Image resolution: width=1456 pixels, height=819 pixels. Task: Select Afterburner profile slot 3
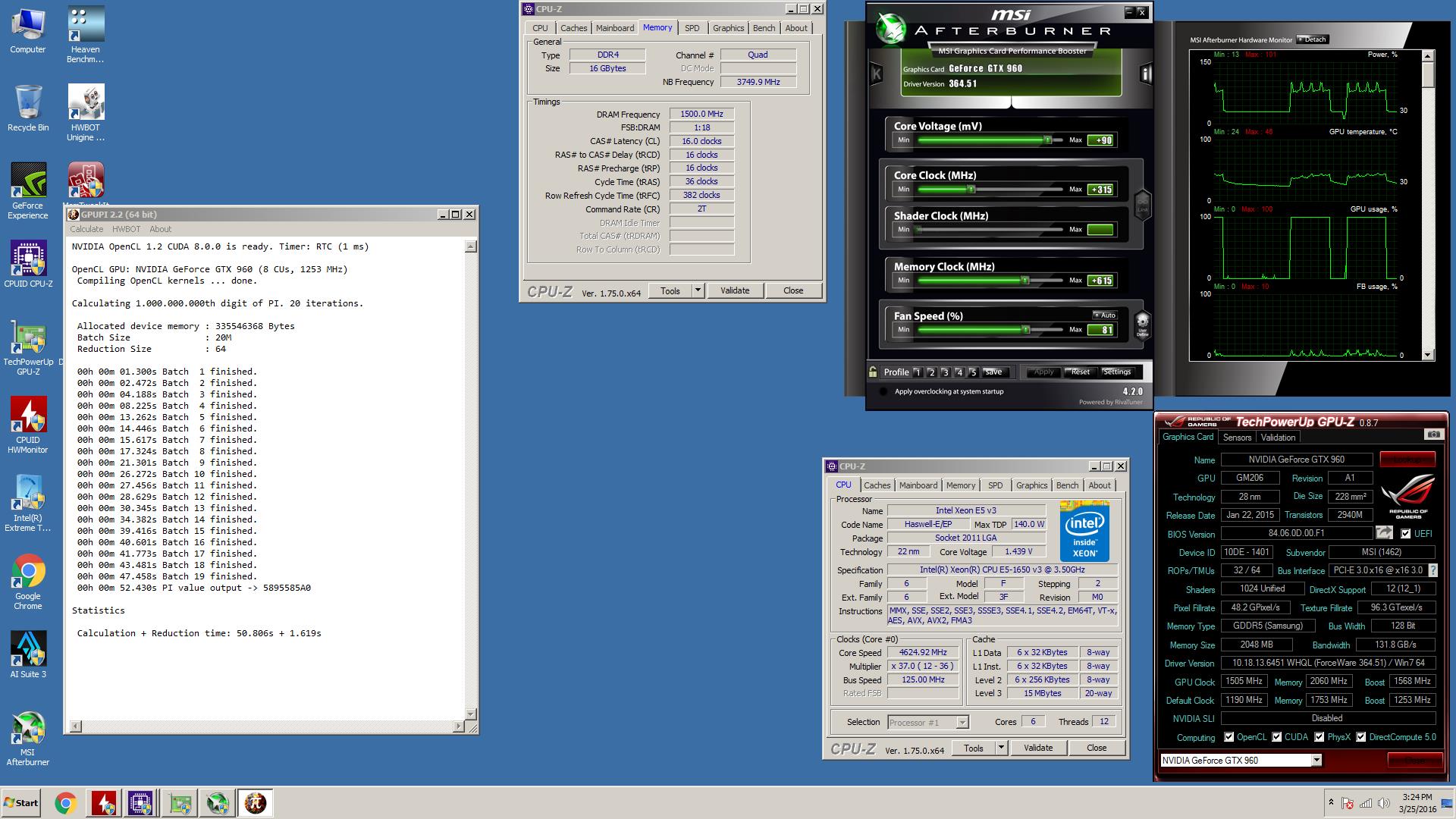click(x=945, y=372)
